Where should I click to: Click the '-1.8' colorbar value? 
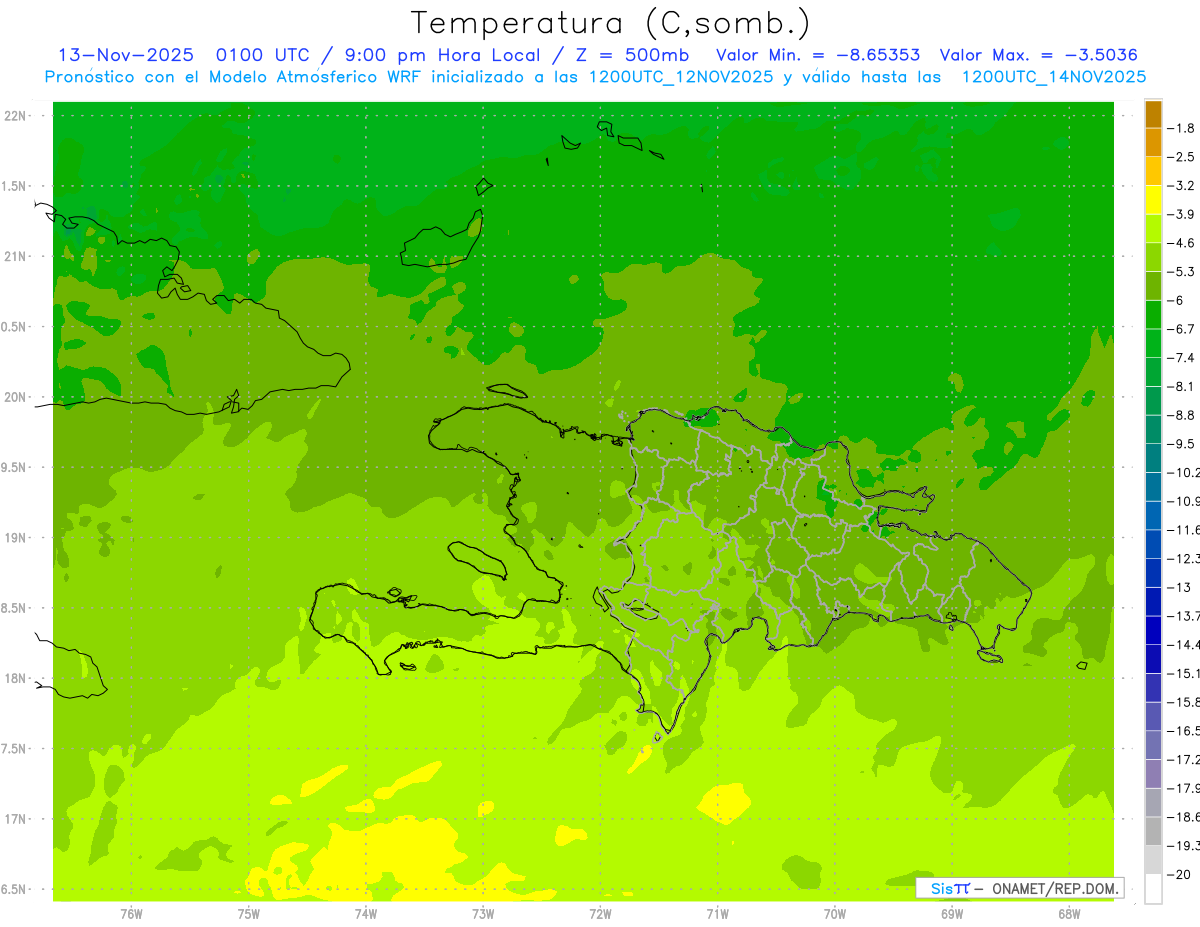pos(1181,128)
